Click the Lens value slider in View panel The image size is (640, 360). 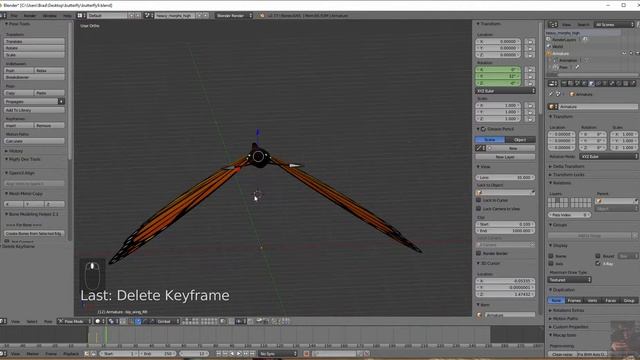point(505,178)
